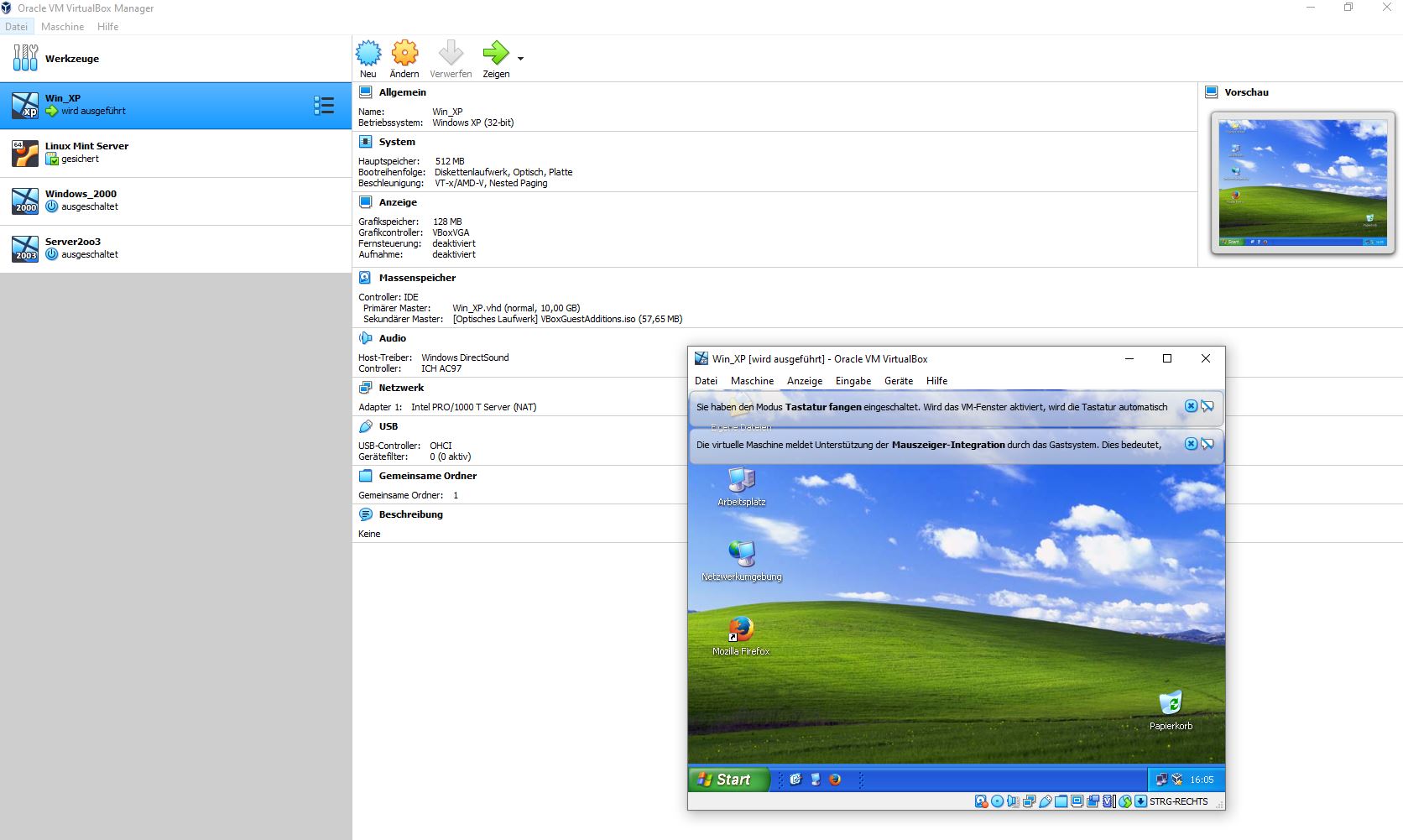
Task: Click the "Windows DirectSound" Host-Treiber value
Action: pos(465,357)
